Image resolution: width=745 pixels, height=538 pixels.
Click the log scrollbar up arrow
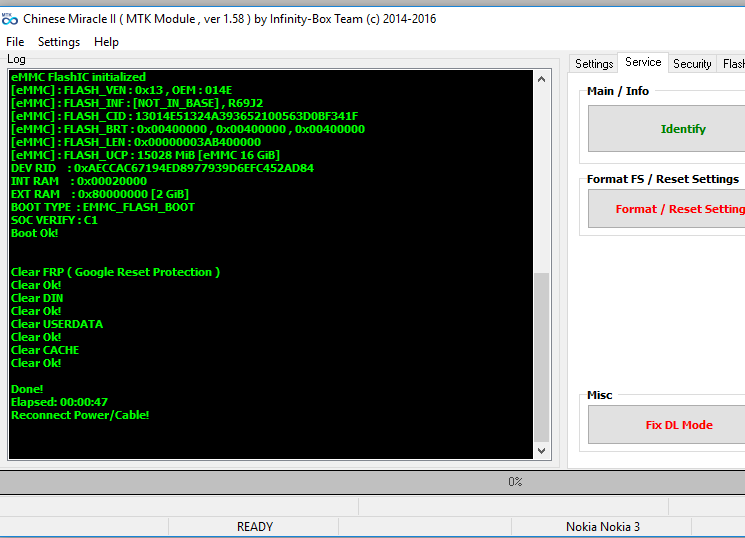point(541,79)
